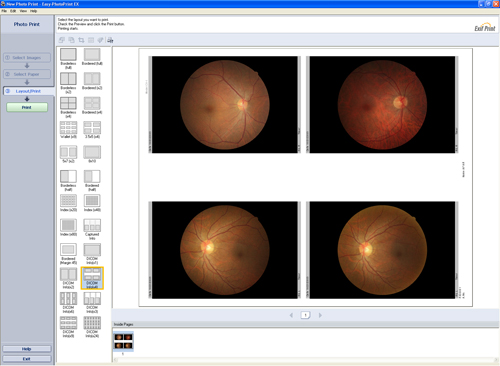Select the Captured Info layout
The width and height of the screenshot is (500, 366).
click(x=92, y=229)
